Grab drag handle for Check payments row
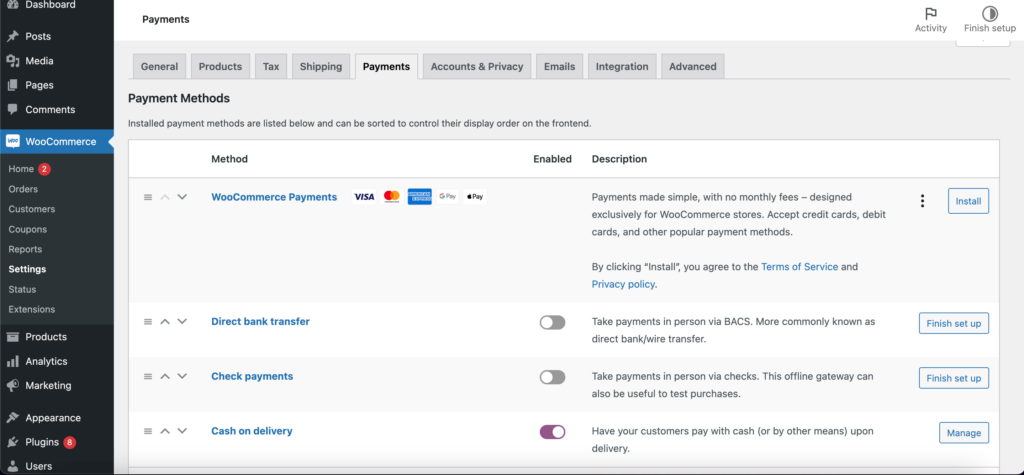Screen dimensions: 1024x475 [x=148, y=377]
